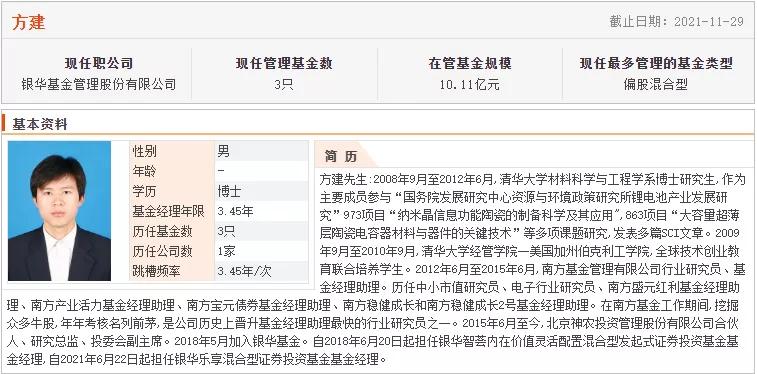Screen dimensions: 757x374
Task: Select the 10.11亿元 fund size value
Action: (x=470, y=85)
